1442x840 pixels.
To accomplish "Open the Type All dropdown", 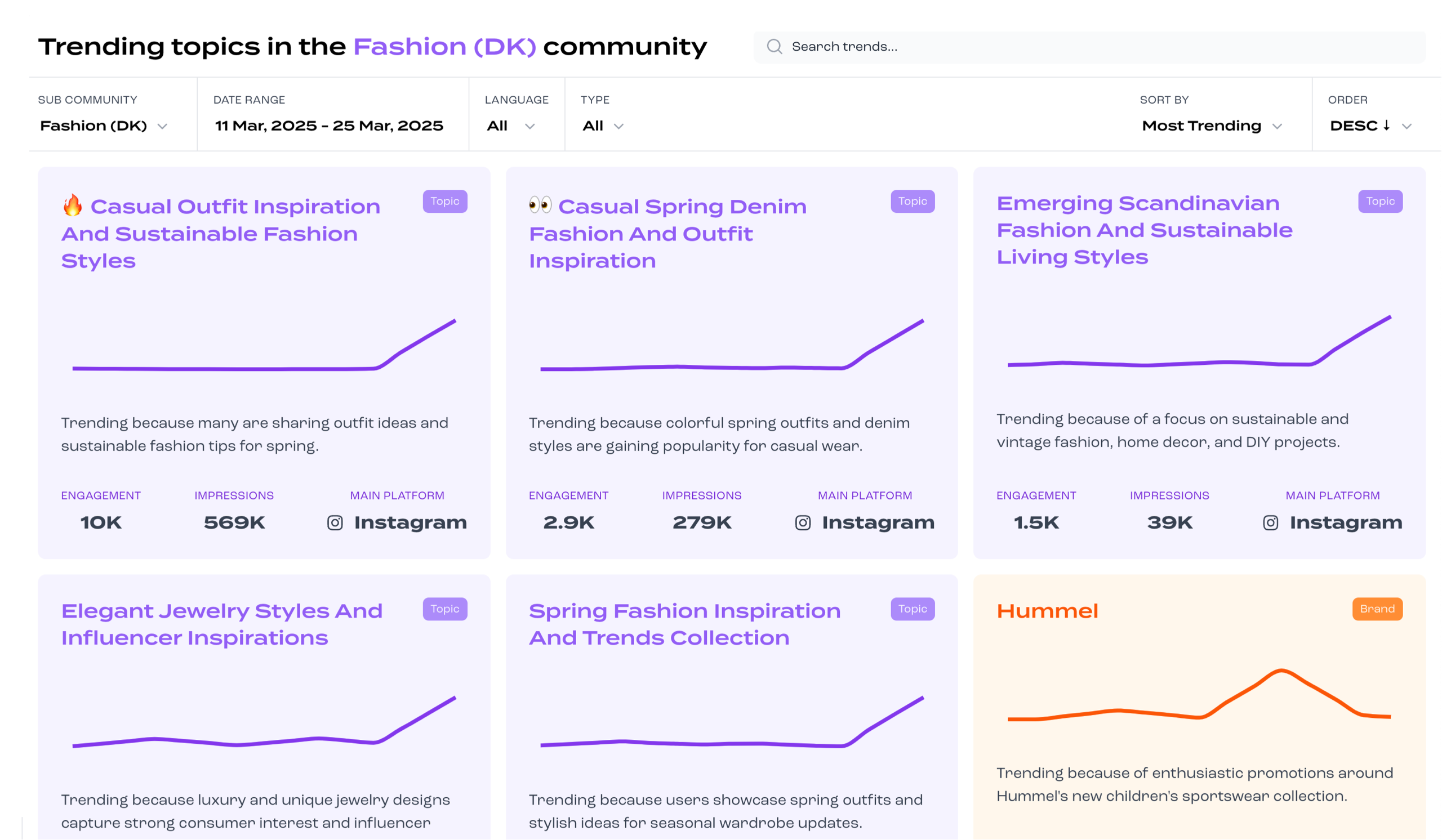I will pyautogui.click(x=603, y=126).
